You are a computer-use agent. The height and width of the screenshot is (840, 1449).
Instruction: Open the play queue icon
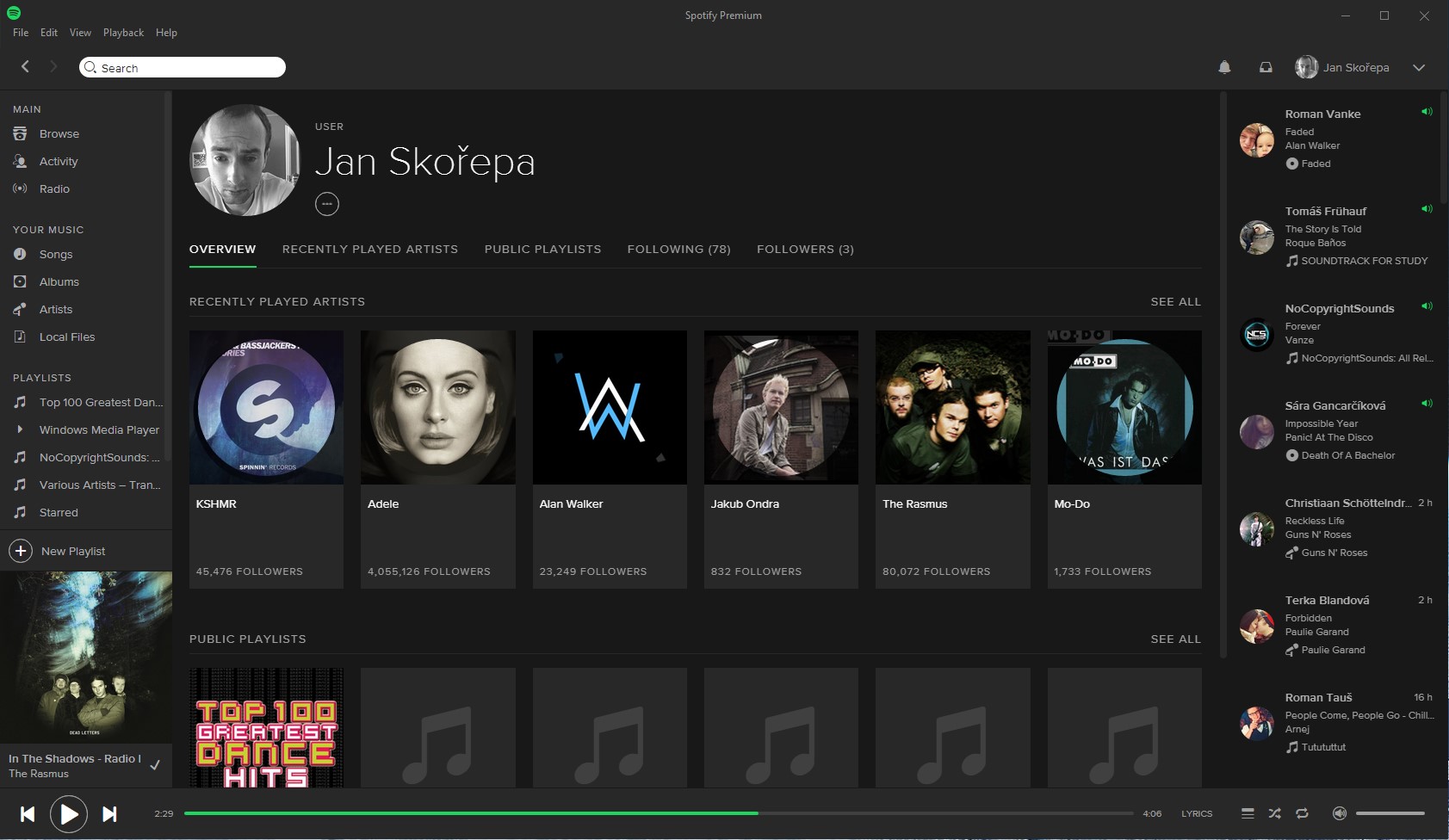tap(1248, 813)
